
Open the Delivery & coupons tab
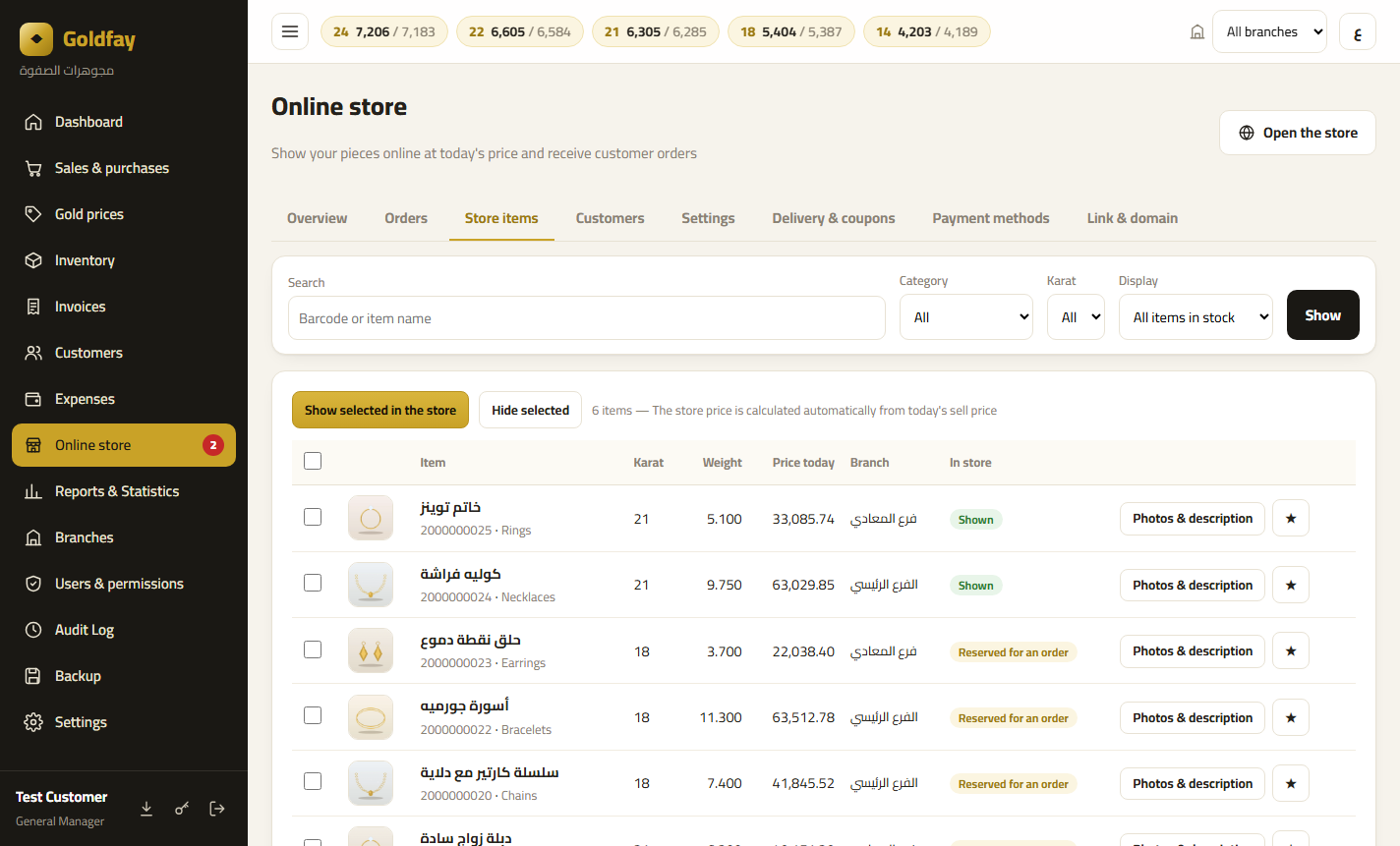pyautogui.click(x=834, y=218)
